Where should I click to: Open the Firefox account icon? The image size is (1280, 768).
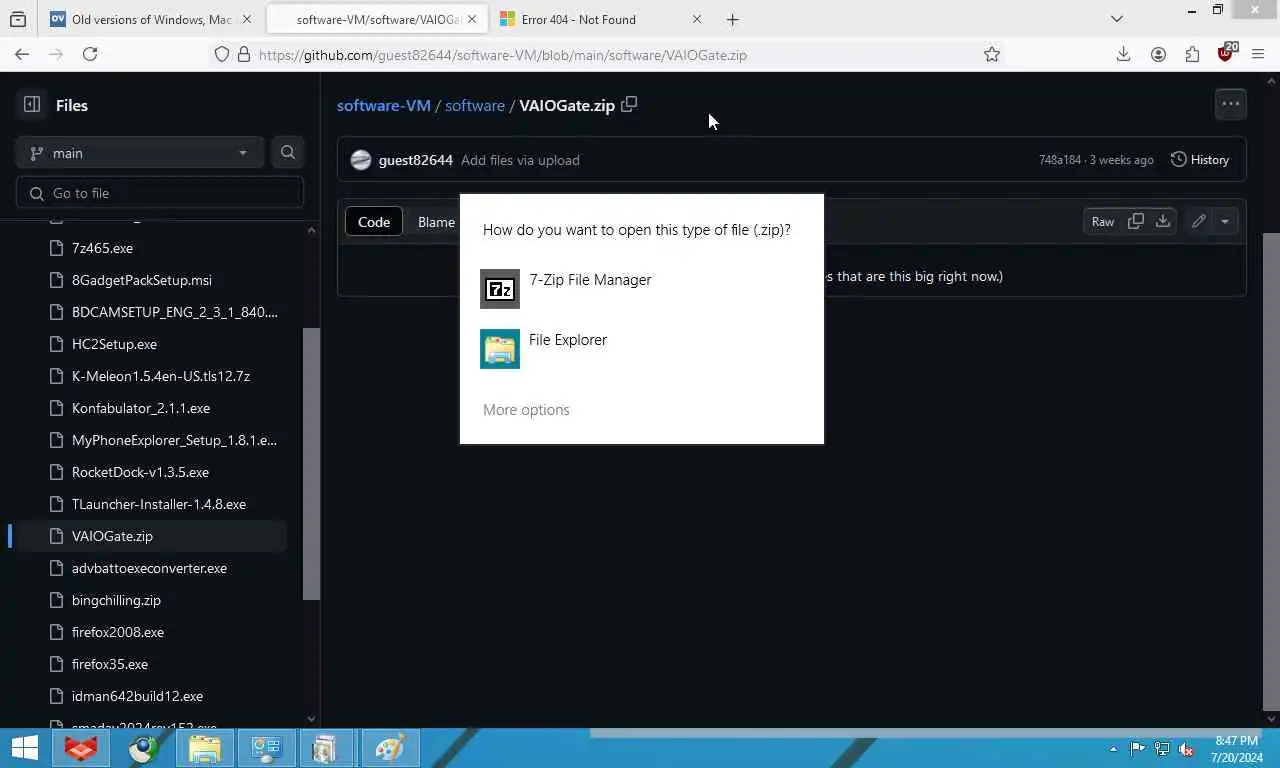pos(1158,55)
